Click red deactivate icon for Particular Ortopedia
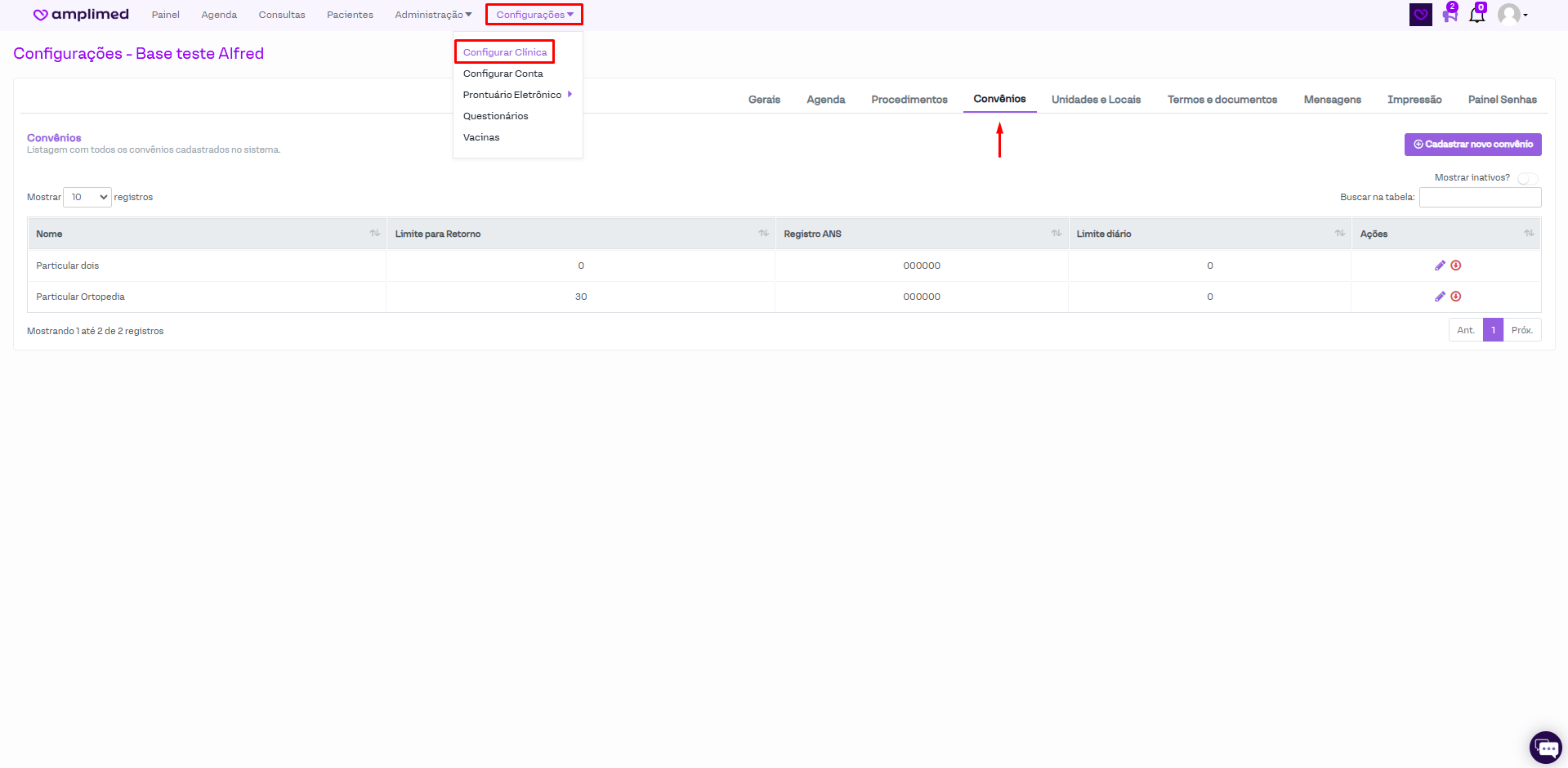This screenshot has width=1568, height=768. [x=1456, y=297]
